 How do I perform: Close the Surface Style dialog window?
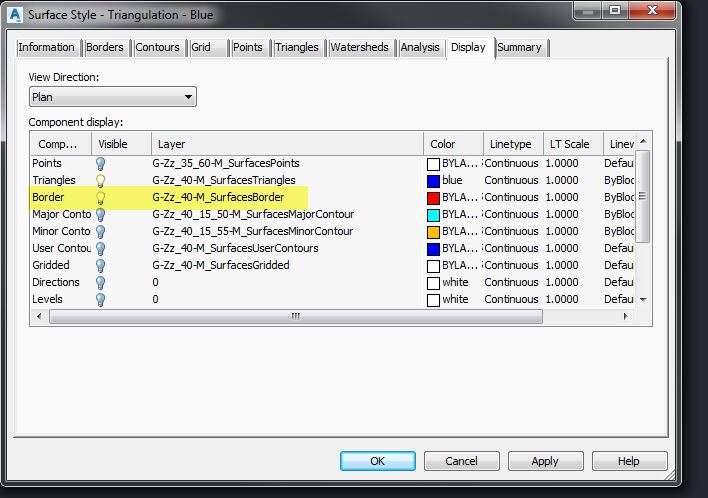[652, 10]
